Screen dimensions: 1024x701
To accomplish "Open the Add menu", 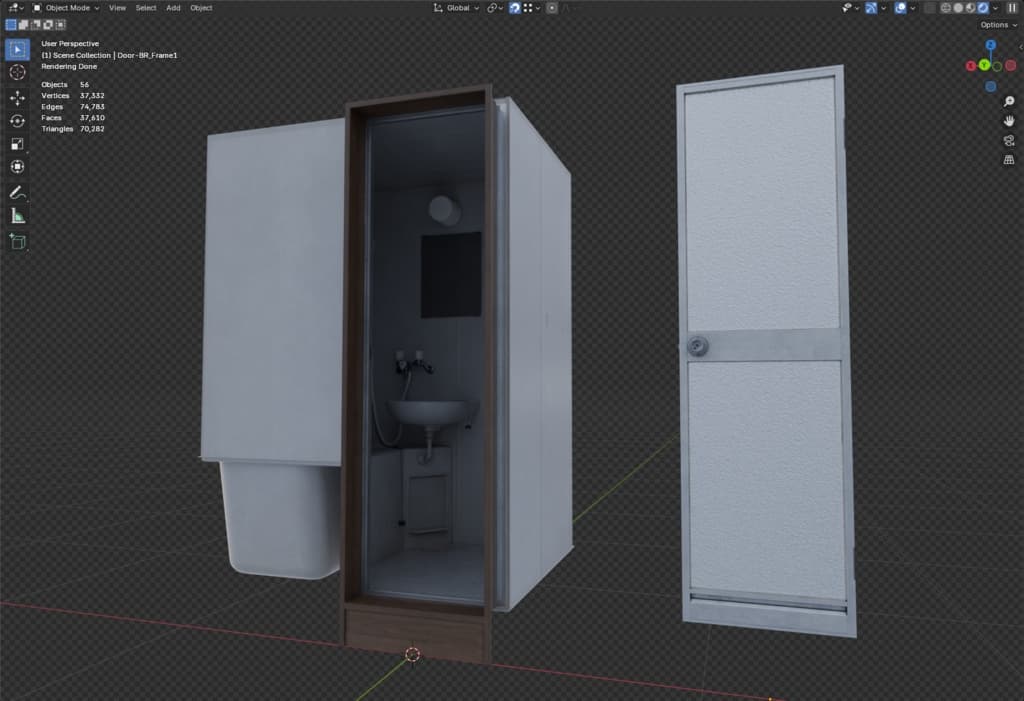I will click(173, 8).
